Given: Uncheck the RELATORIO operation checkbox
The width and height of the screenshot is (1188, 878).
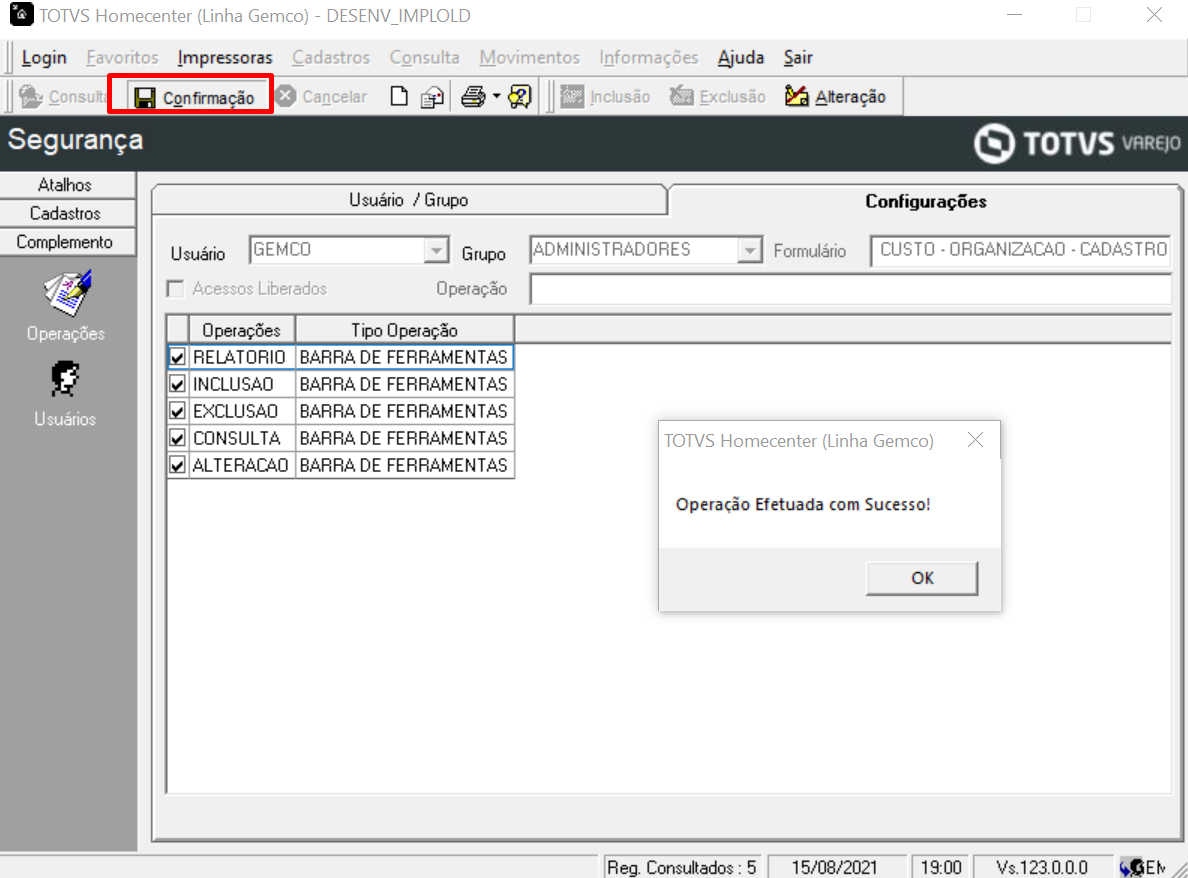Looking at the screenshot, I should 177,357.
